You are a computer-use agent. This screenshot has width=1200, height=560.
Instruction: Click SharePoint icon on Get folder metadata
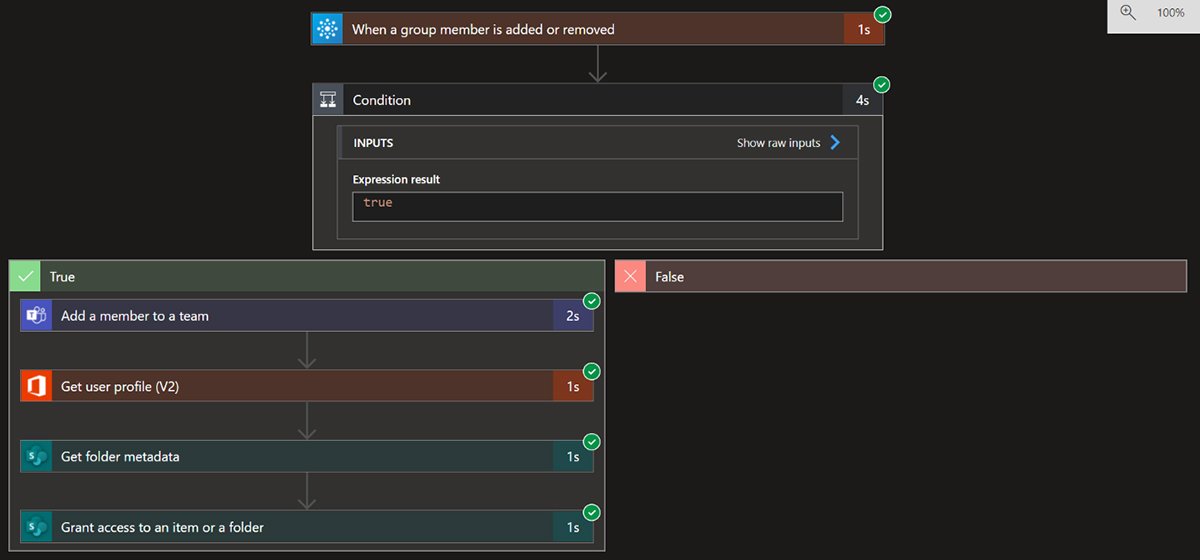point(36,457)
